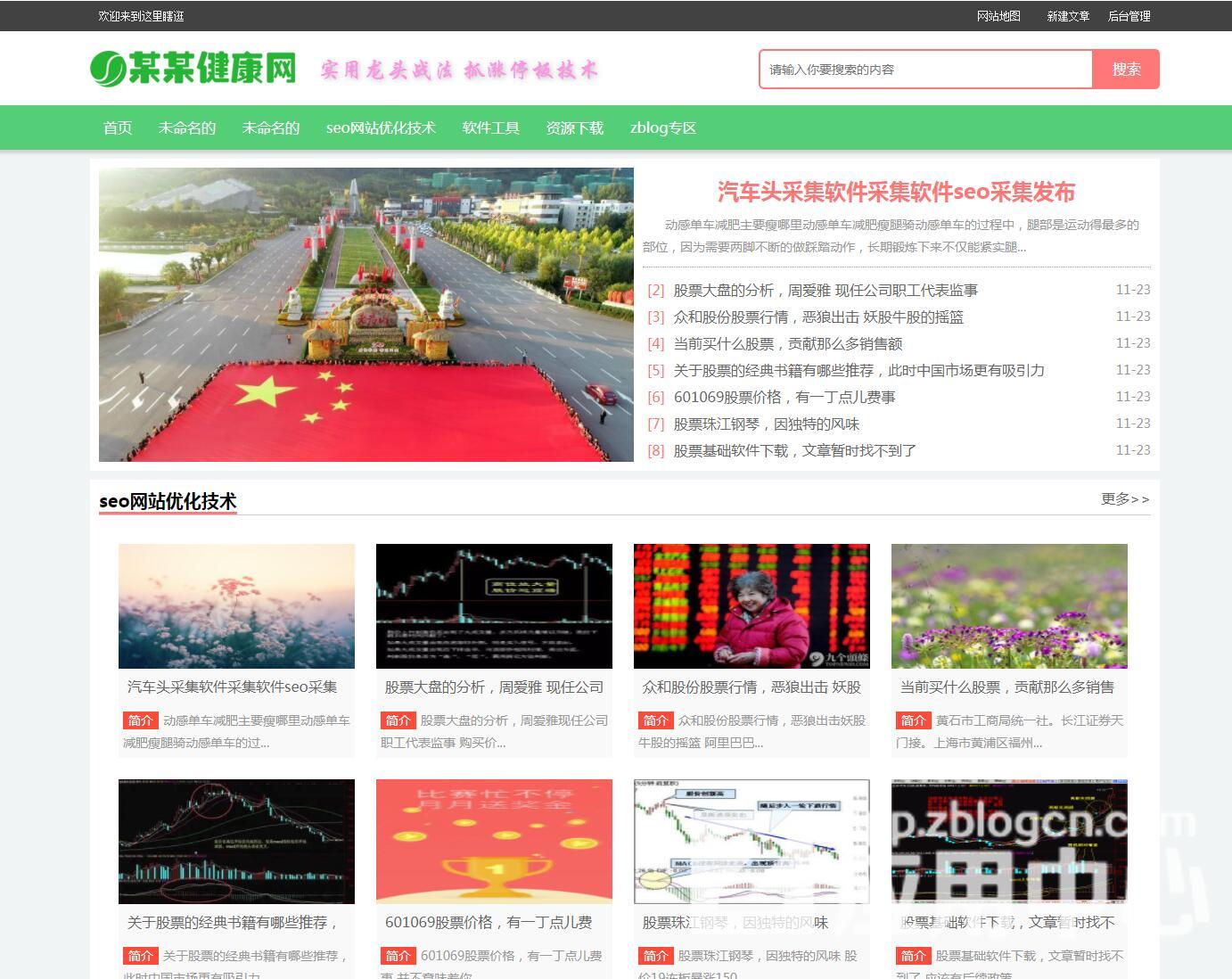Open the 资源下载 nav item

click(575, 128)
